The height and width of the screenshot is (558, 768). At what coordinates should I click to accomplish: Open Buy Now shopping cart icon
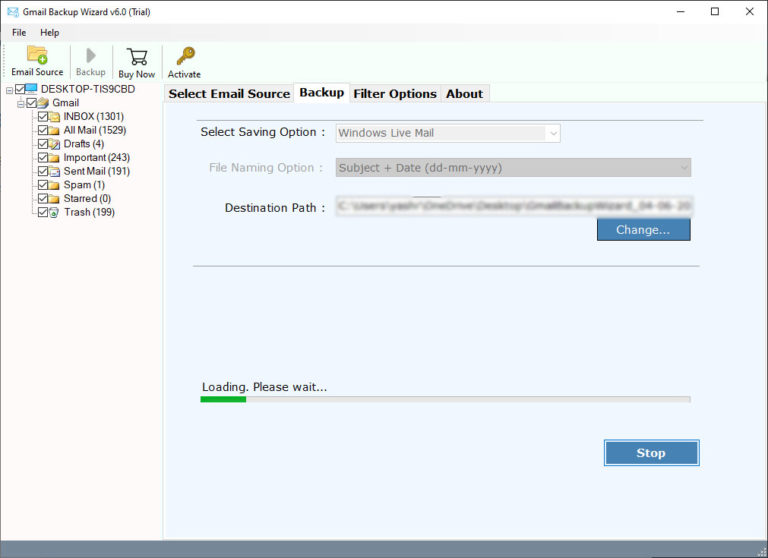click(x=137, y=56)
